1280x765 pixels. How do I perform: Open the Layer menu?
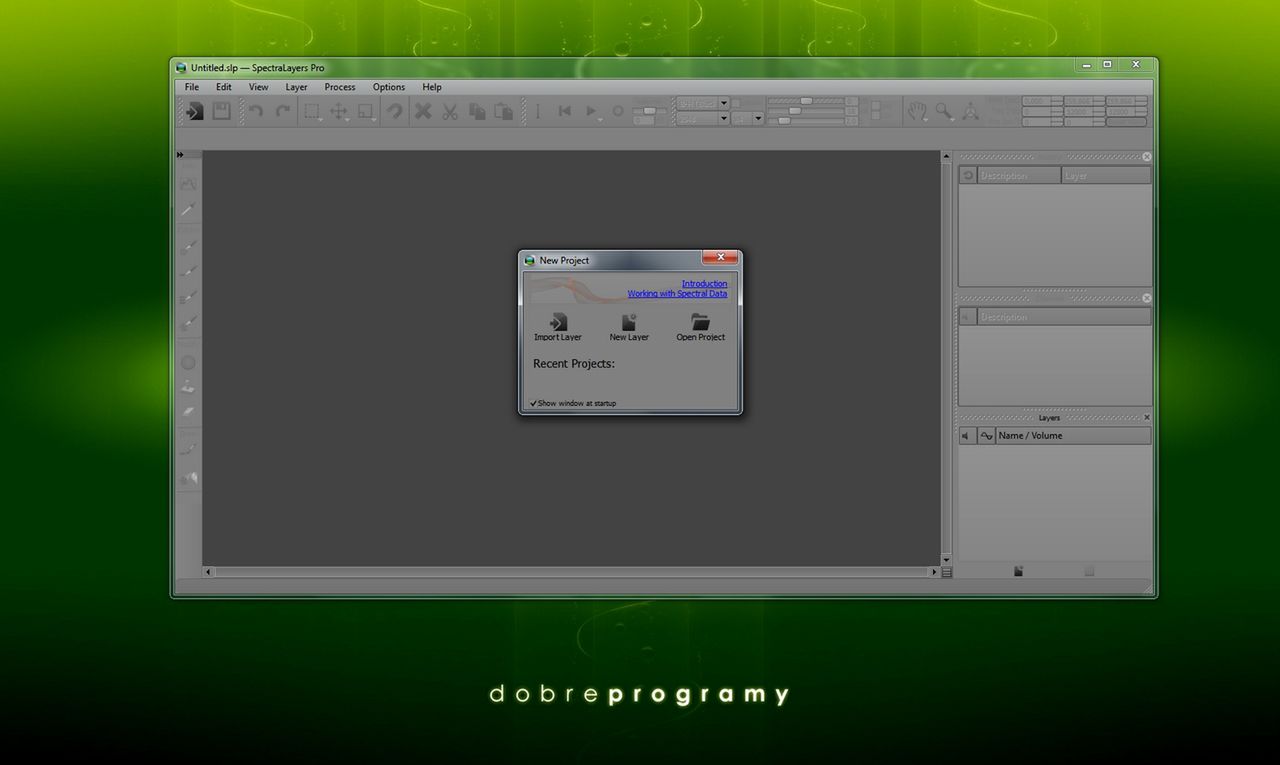(x=297, y=87)
